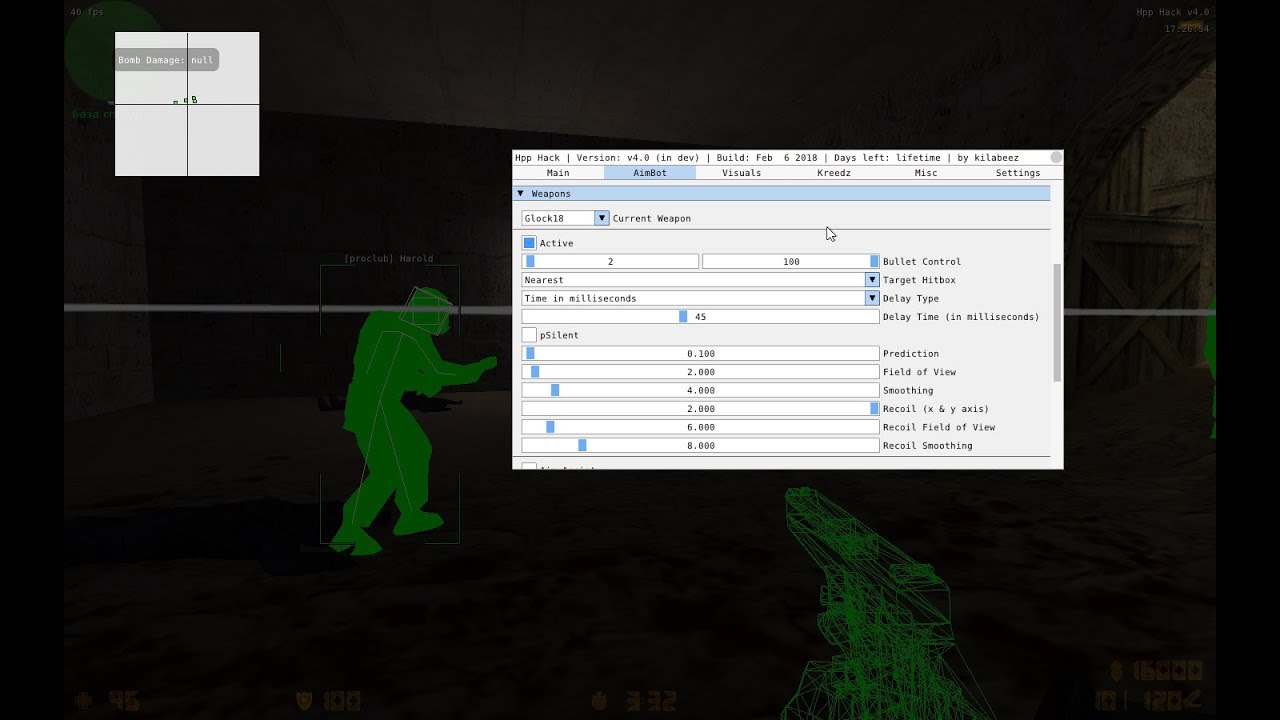
Task: Click the Delay Type label
Action: pos(911,298)
